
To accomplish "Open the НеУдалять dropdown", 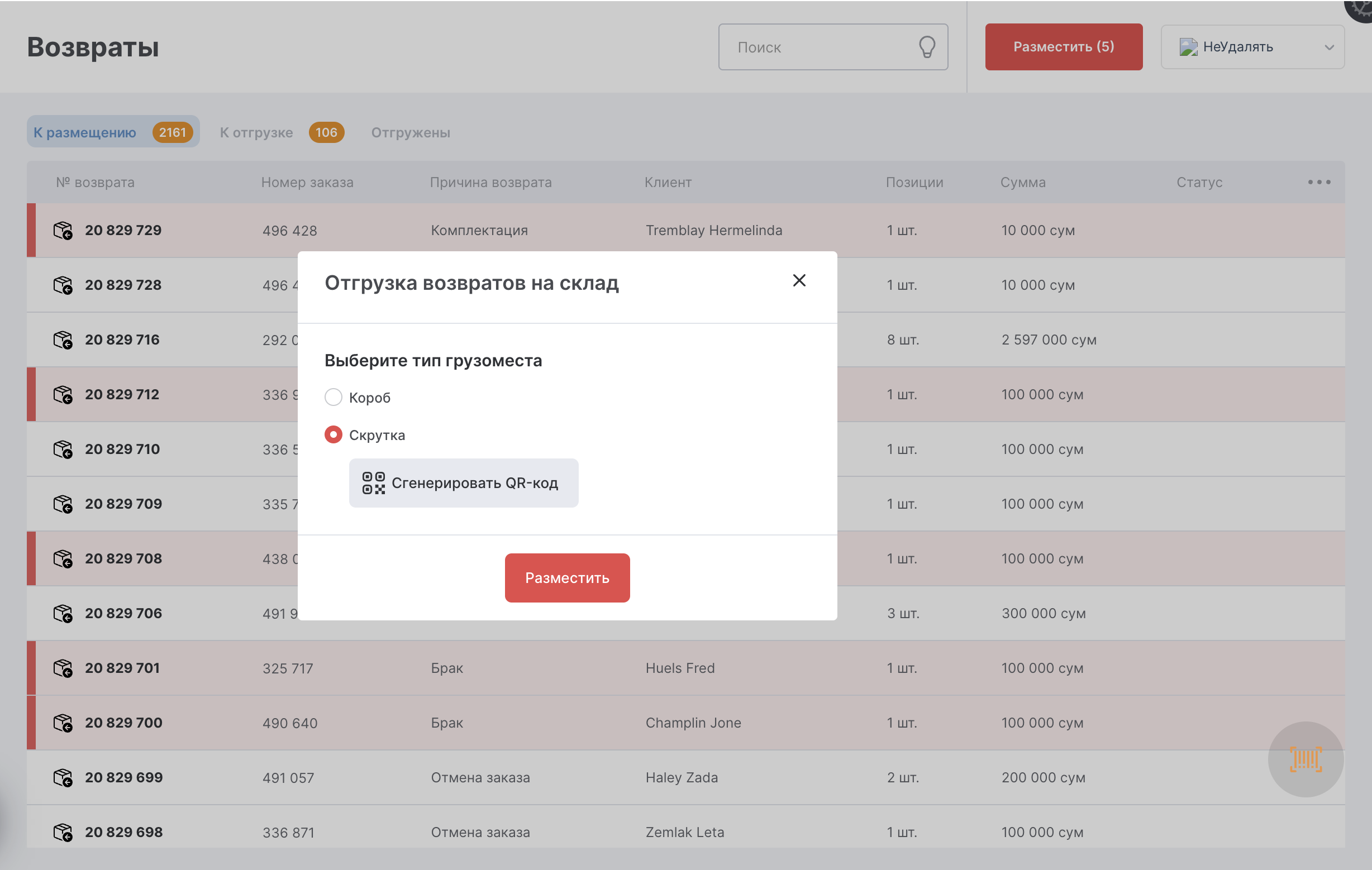I will [1252, 47].
